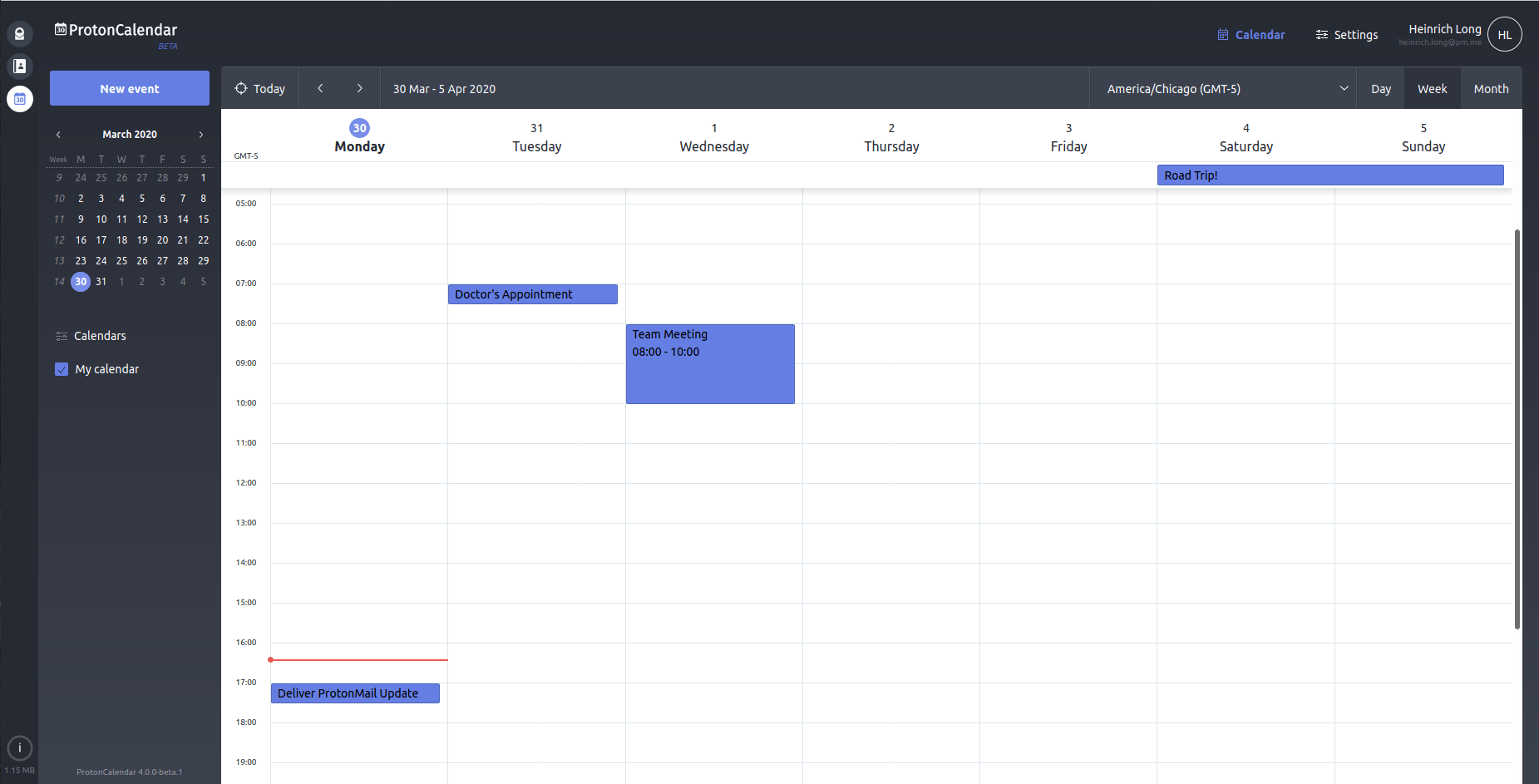Click the ProtonCalendar sidebar app icon

(x=19, y=99)
